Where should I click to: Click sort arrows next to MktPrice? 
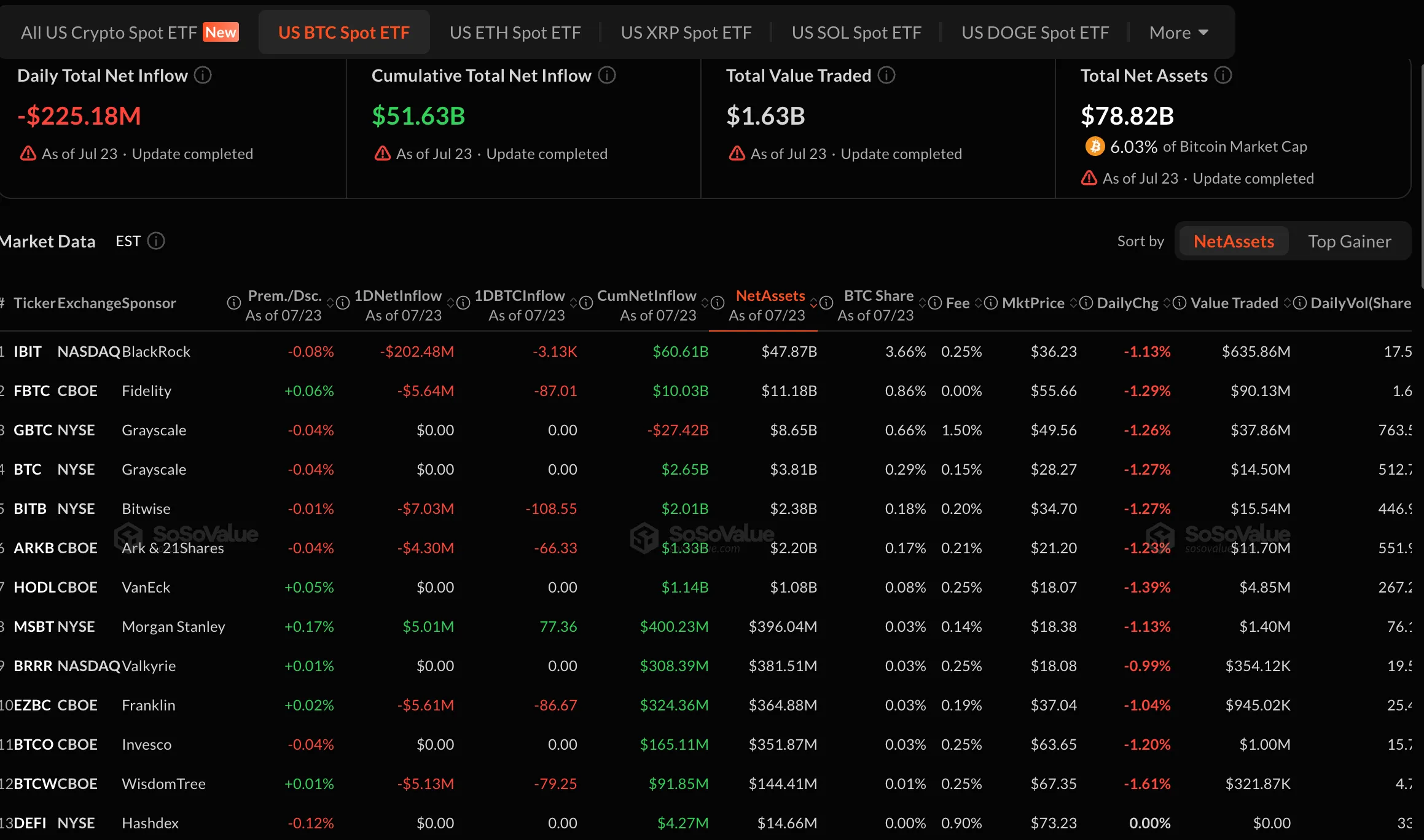pos(1073,303)
